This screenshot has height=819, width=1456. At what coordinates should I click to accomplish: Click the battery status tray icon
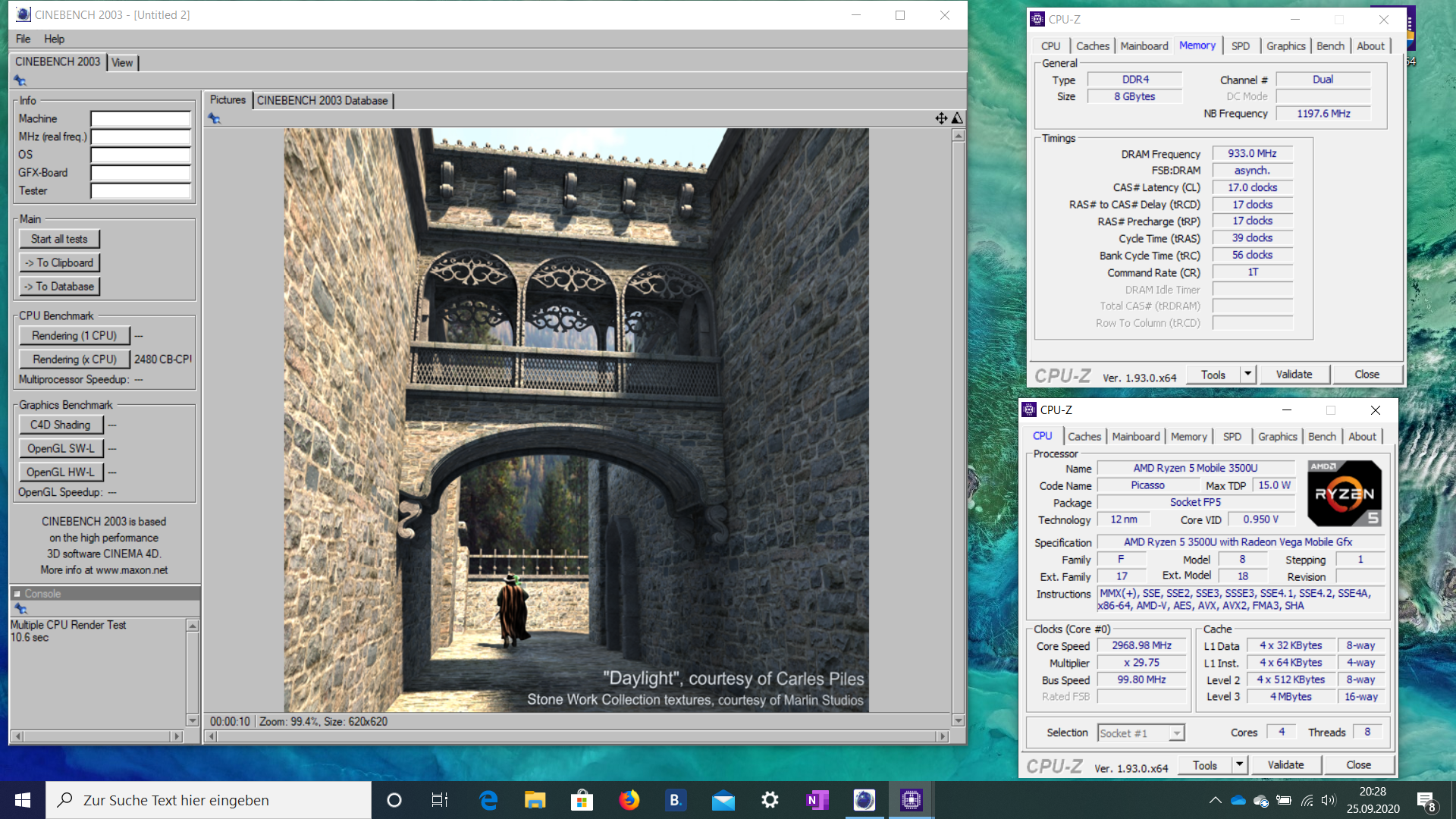tap(1284, 800)
